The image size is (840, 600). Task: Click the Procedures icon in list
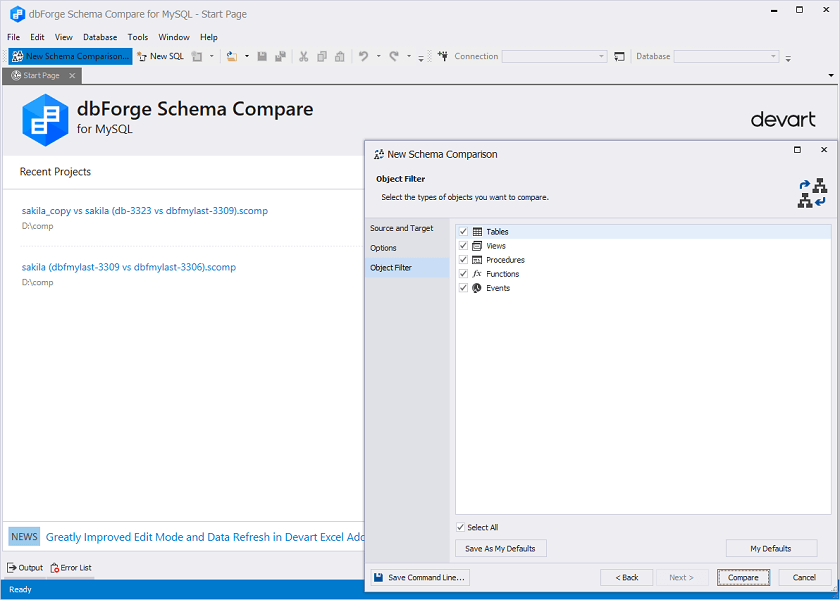(477, 259)
